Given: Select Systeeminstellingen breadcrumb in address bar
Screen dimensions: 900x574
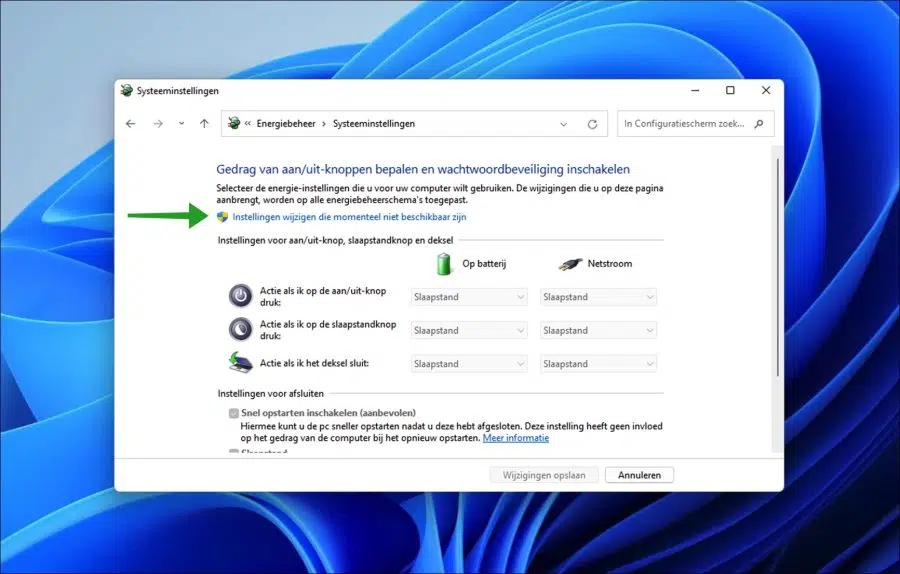Looking at the screenshot, I should coord(374,123).
